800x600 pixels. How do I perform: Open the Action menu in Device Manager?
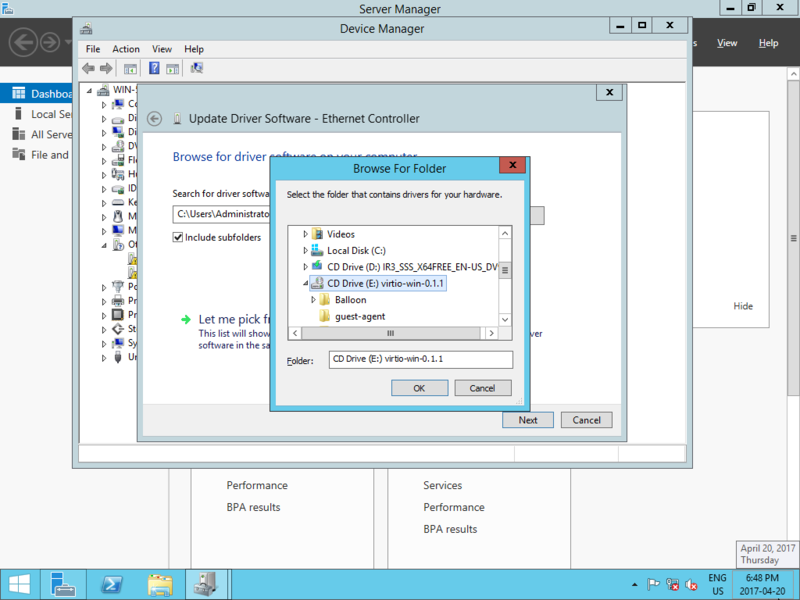(x=126, y=49)
